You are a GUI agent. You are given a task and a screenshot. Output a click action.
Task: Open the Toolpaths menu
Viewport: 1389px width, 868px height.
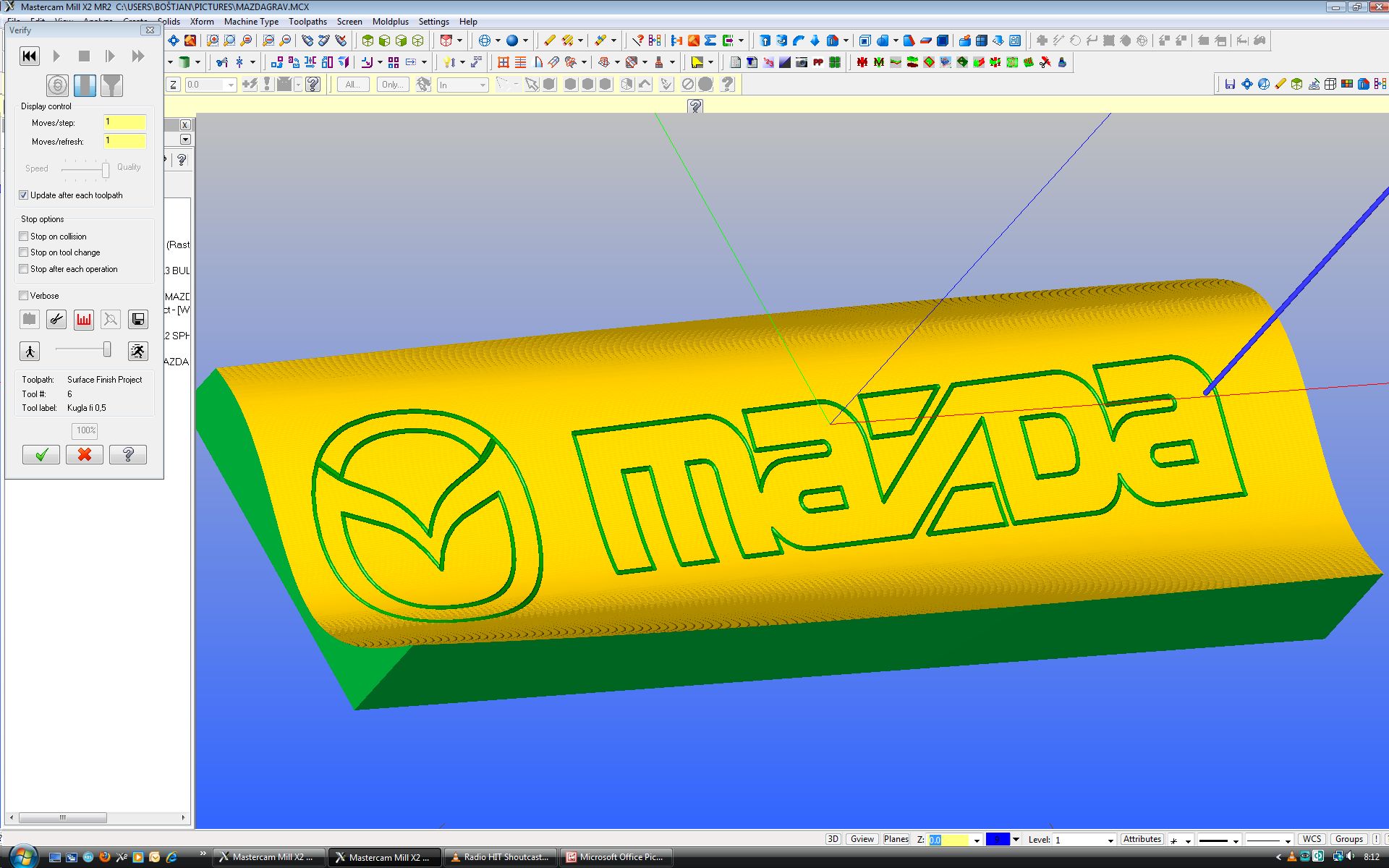(307, 22)
